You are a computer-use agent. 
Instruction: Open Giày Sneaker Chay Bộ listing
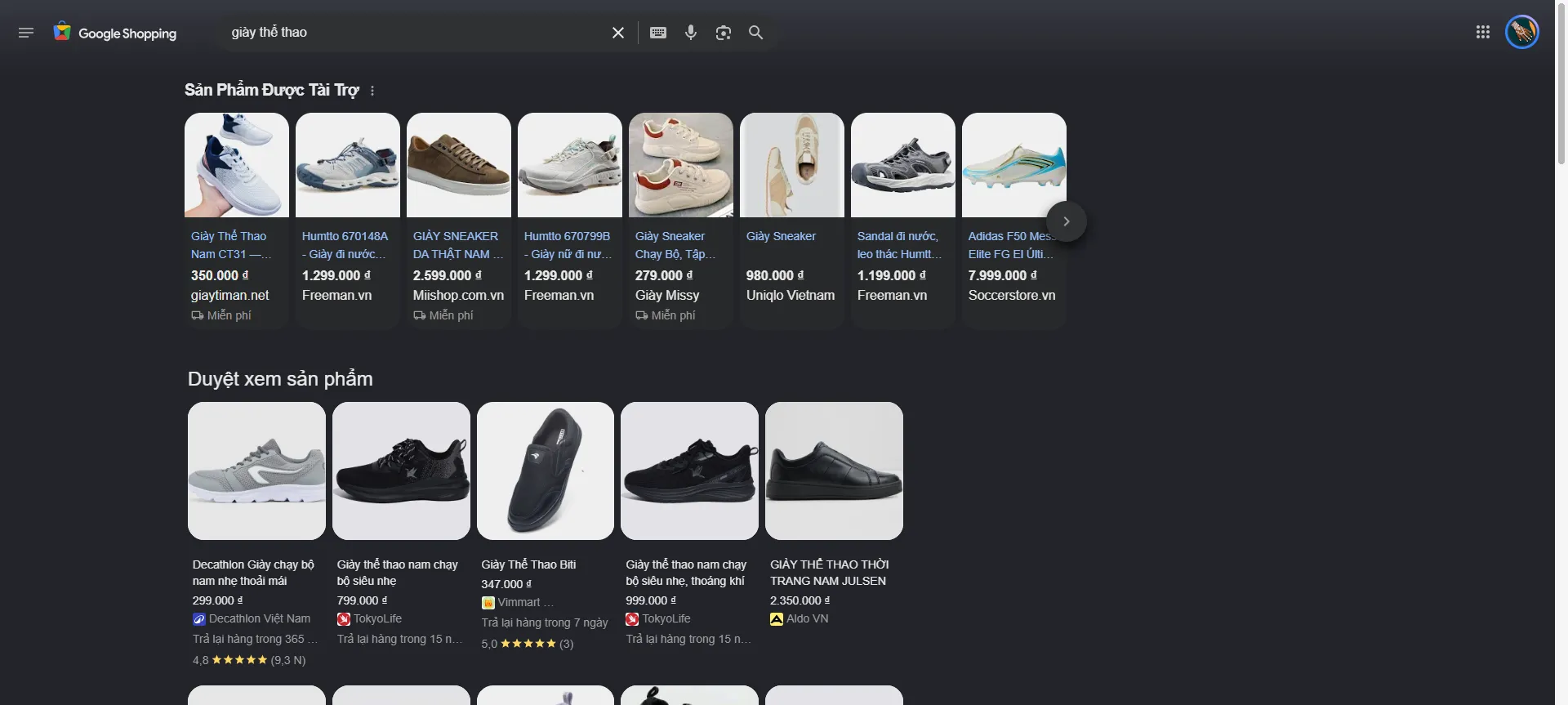675,245
